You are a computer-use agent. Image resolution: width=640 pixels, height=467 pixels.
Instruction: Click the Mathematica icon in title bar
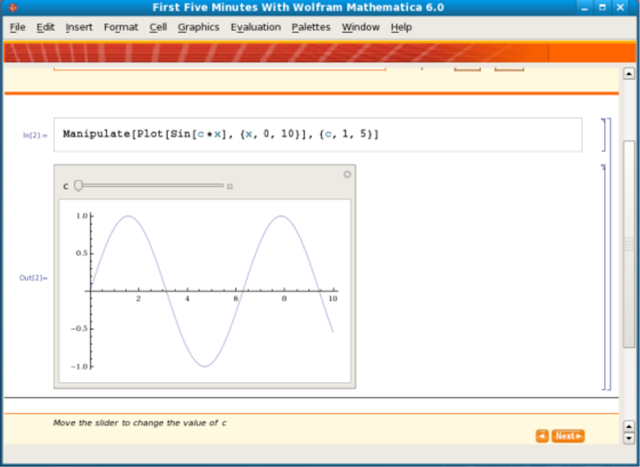point(13,7)
